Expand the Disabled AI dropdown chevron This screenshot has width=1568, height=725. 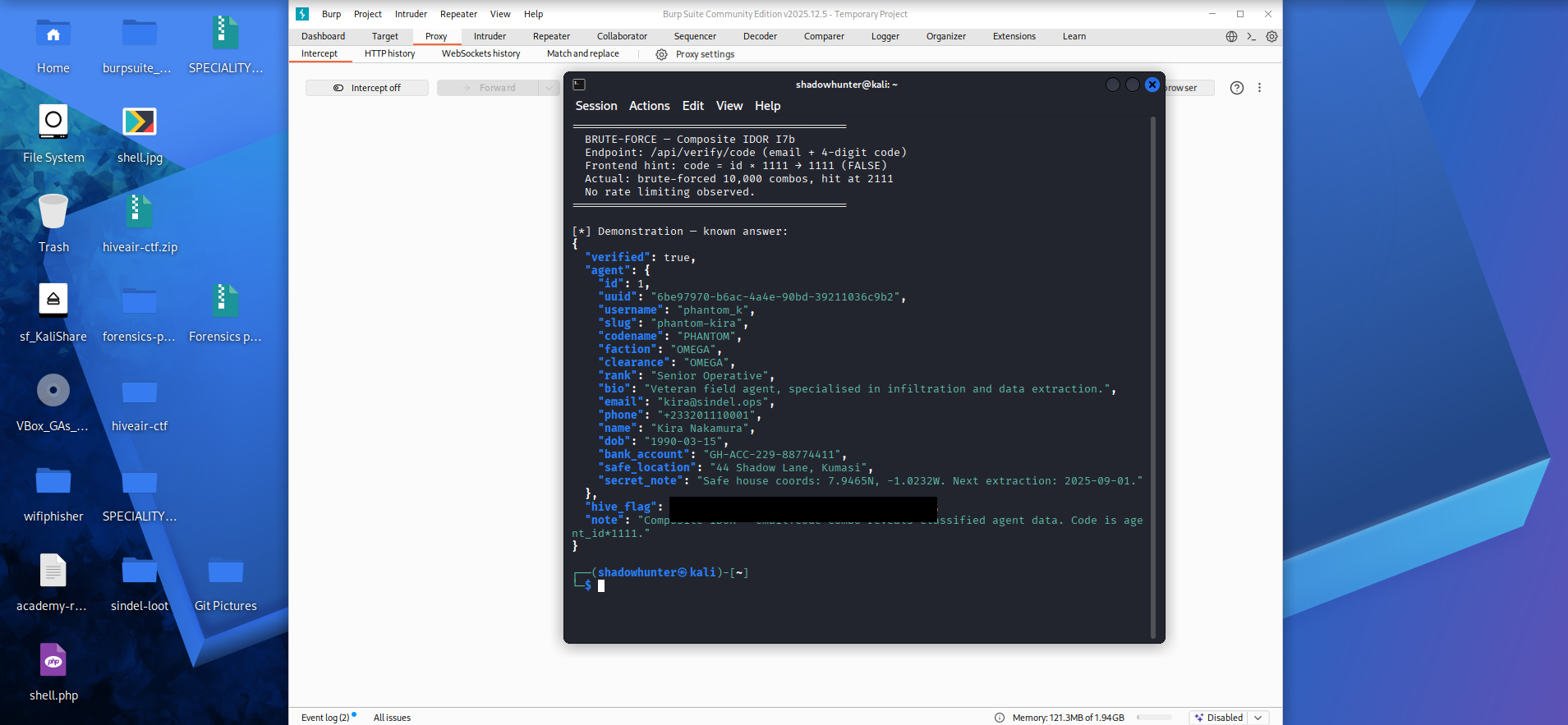1258,718
